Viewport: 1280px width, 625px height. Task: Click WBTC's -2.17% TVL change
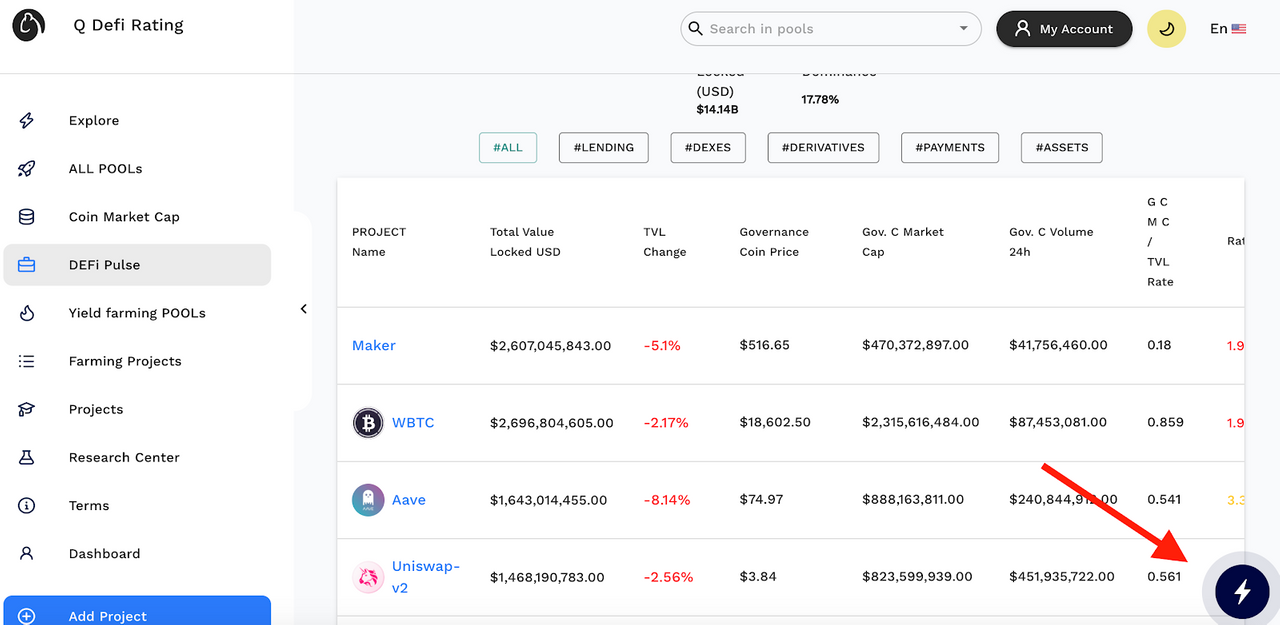click(x=666, y=423)
